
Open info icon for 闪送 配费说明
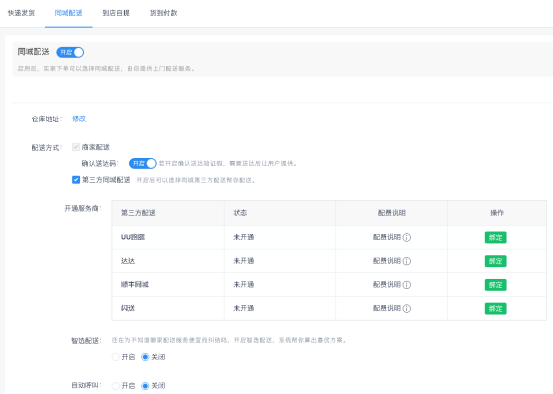(407, 309)
